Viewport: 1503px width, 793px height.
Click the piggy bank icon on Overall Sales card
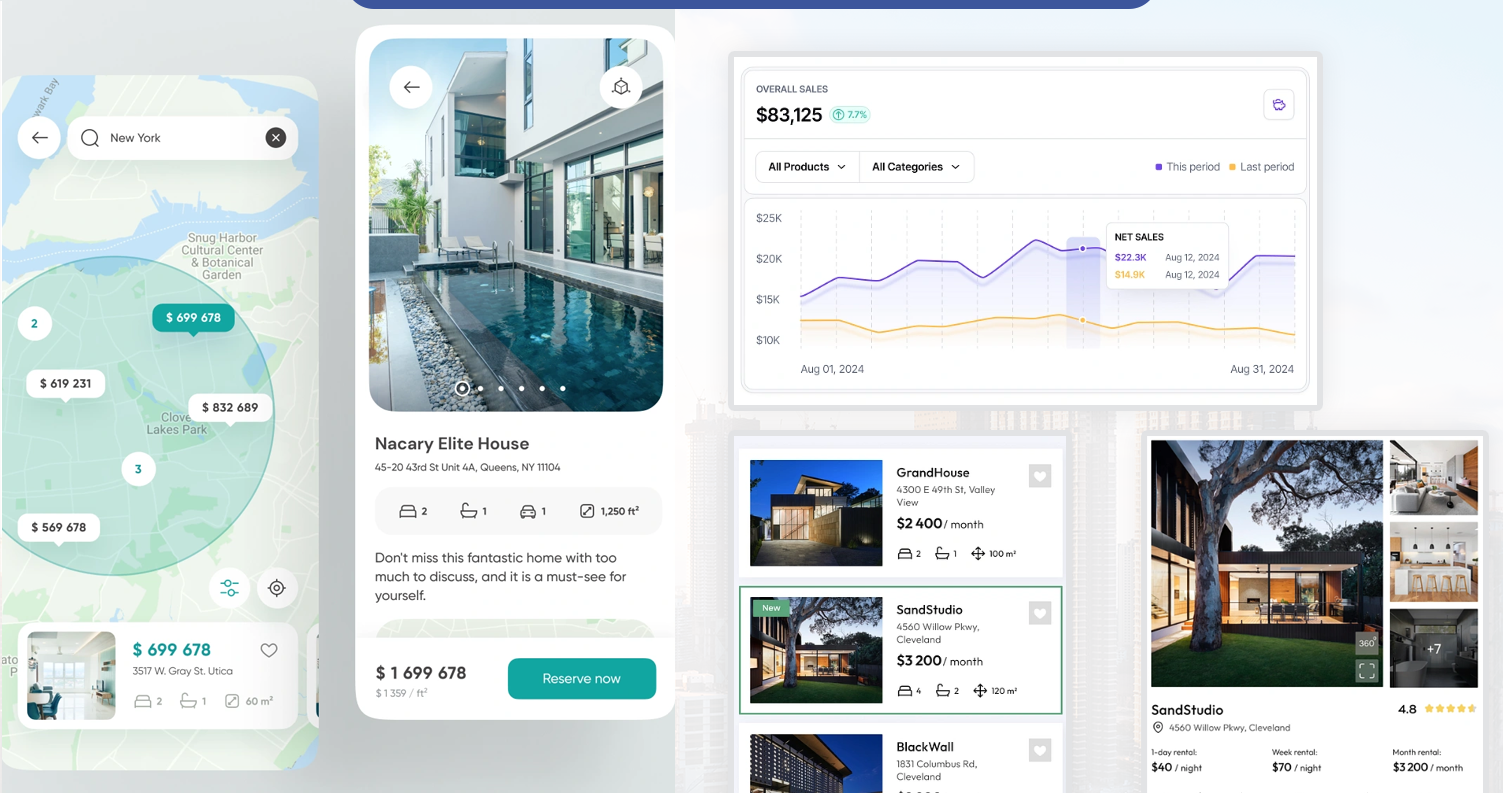[1279, 104]
